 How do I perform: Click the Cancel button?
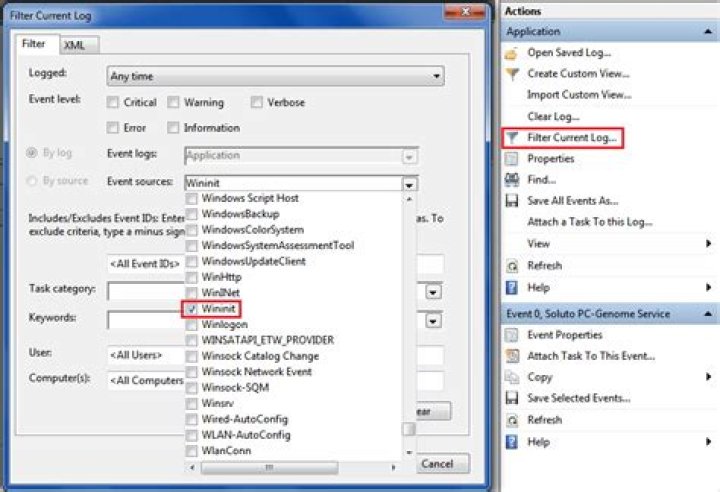443,464
